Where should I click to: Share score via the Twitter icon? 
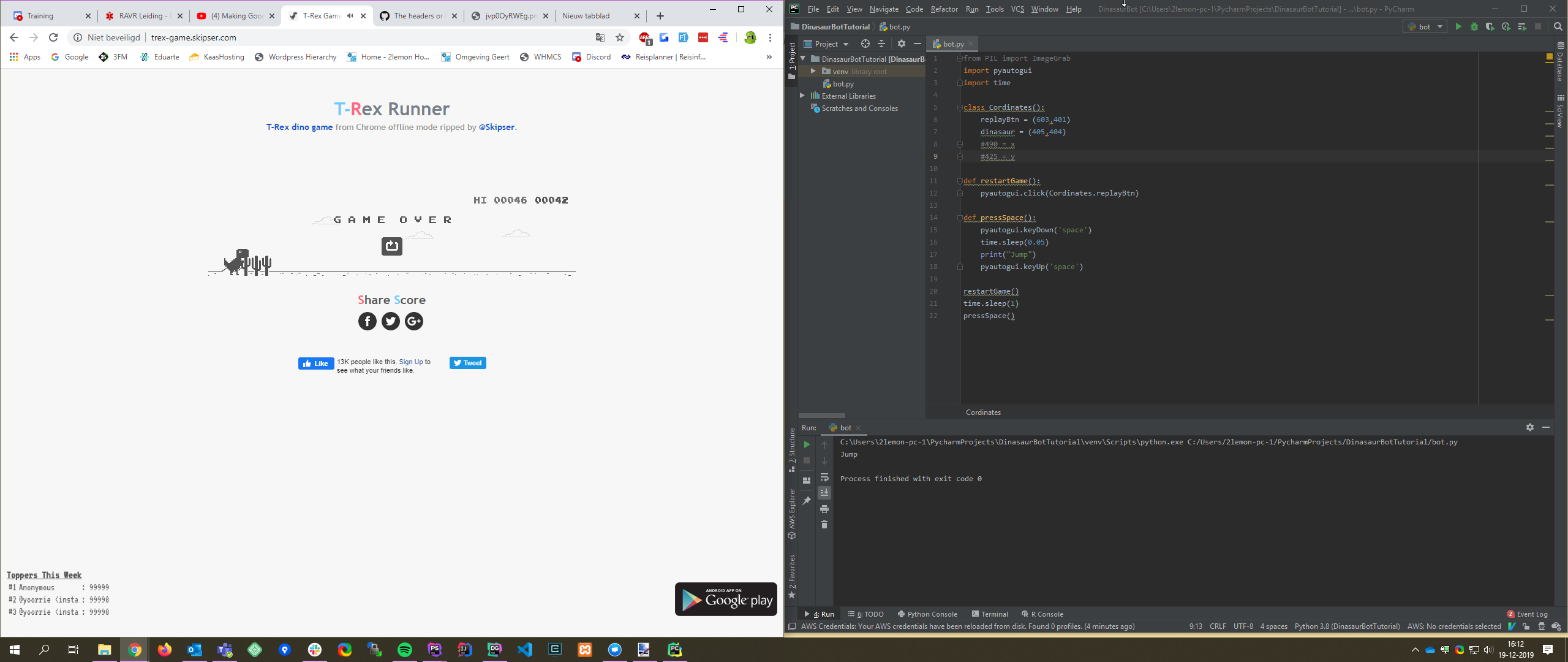coord(391,321)
